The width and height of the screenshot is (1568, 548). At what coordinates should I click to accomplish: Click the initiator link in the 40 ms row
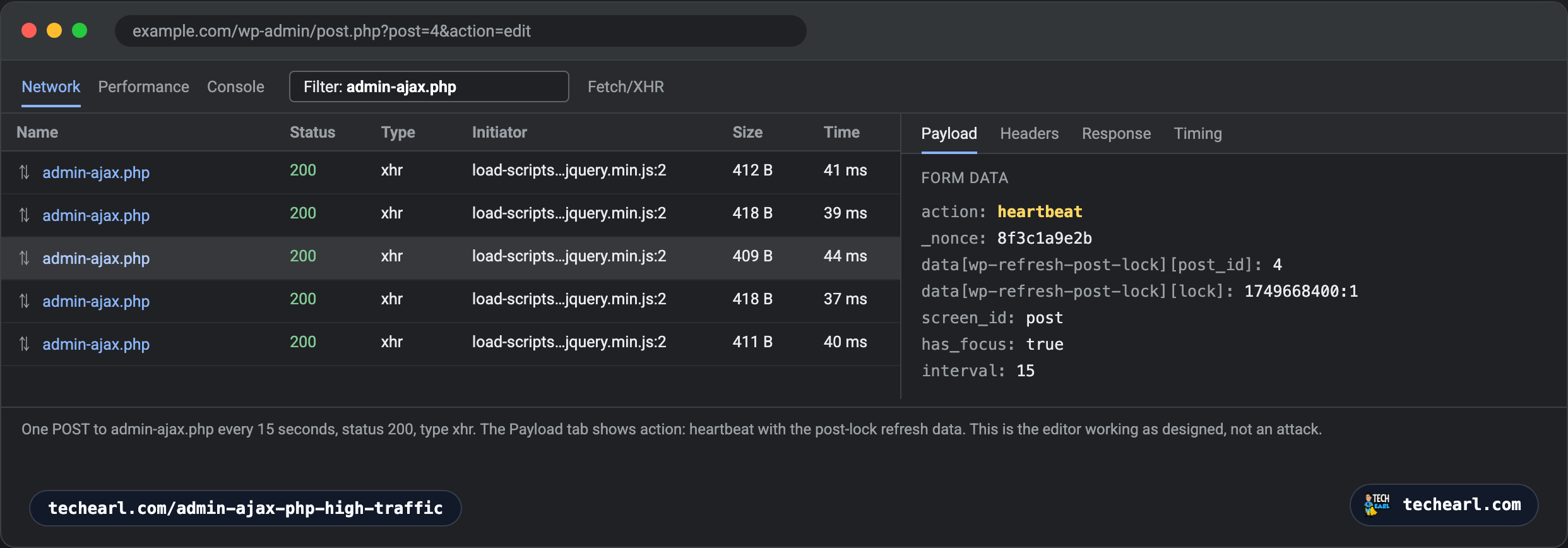569,342
